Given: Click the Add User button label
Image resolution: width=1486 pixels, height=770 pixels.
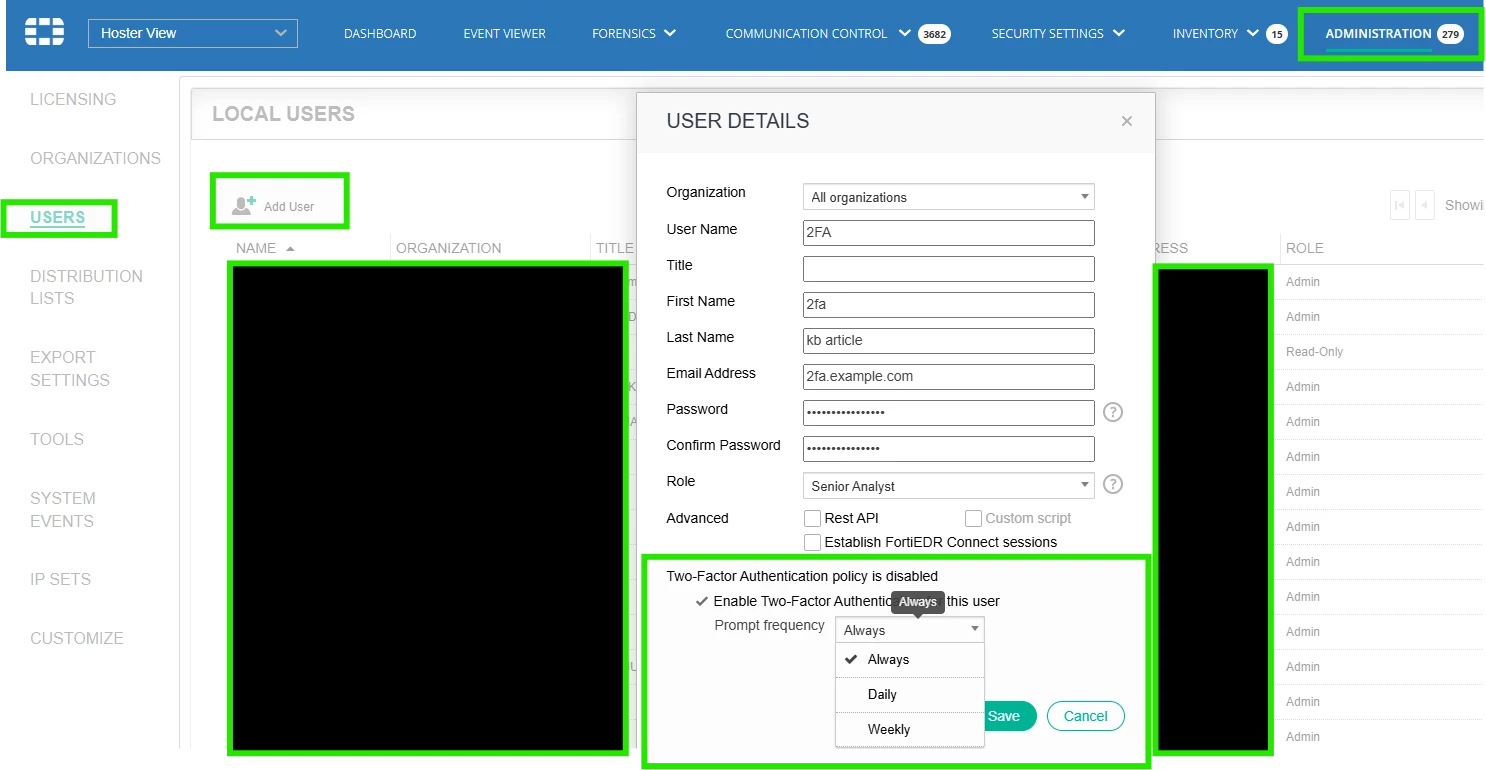Looking at the screenshot, I should (289, 206).
